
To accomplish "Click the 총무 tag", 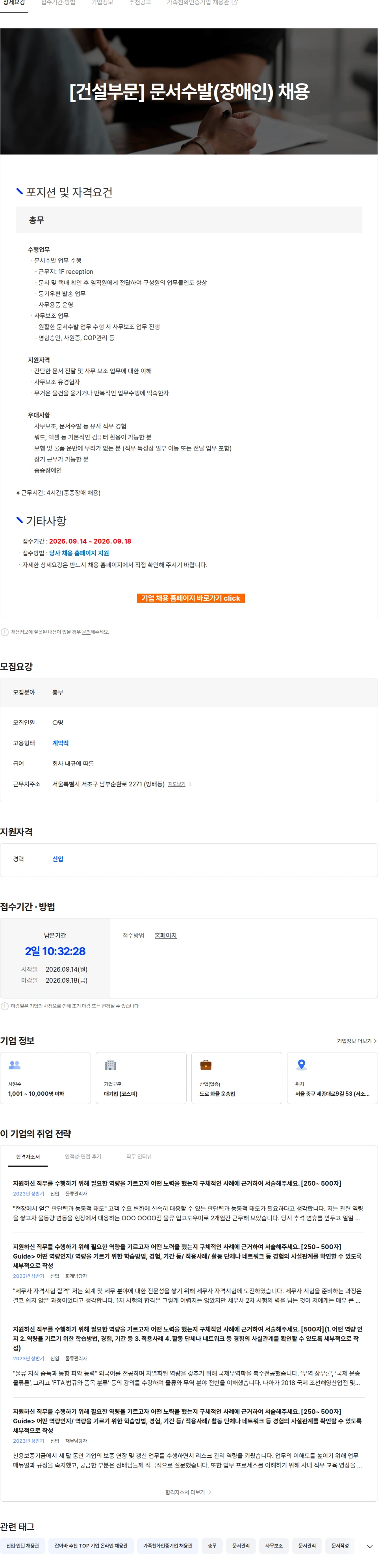I will (x=212, y=1546).
